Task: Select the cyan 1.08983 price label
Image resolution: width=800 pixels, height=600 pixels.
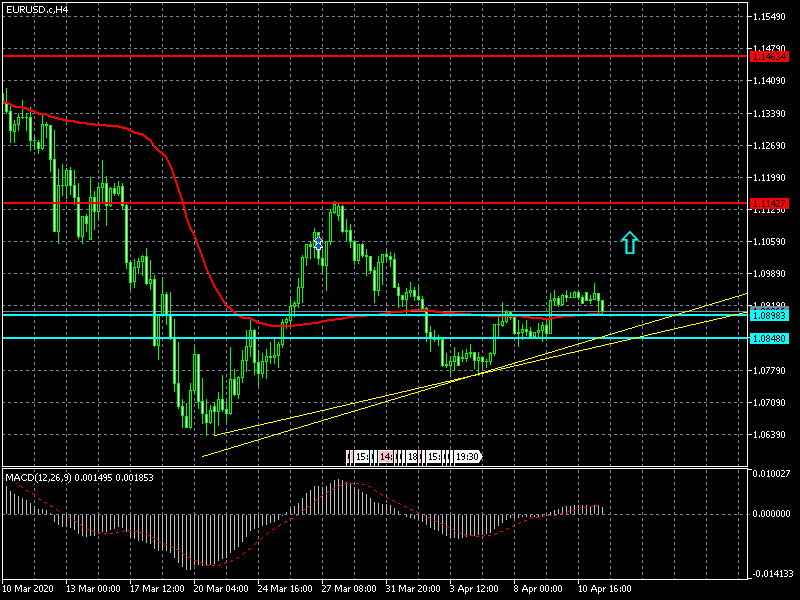Action: coord(769,315)
